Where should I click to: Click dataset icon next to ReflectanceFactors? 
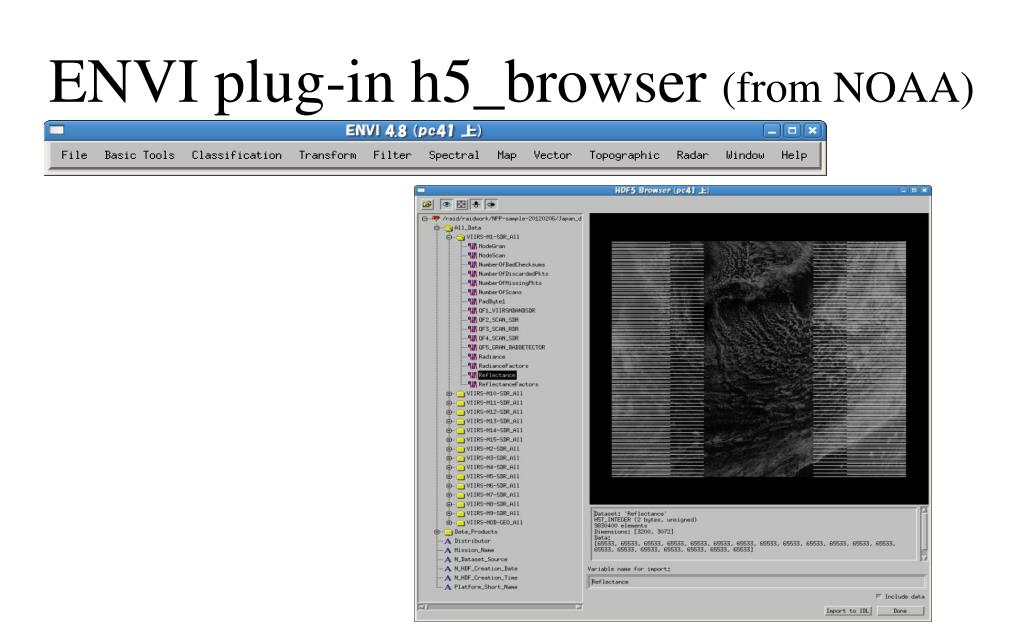click(473, 385)
